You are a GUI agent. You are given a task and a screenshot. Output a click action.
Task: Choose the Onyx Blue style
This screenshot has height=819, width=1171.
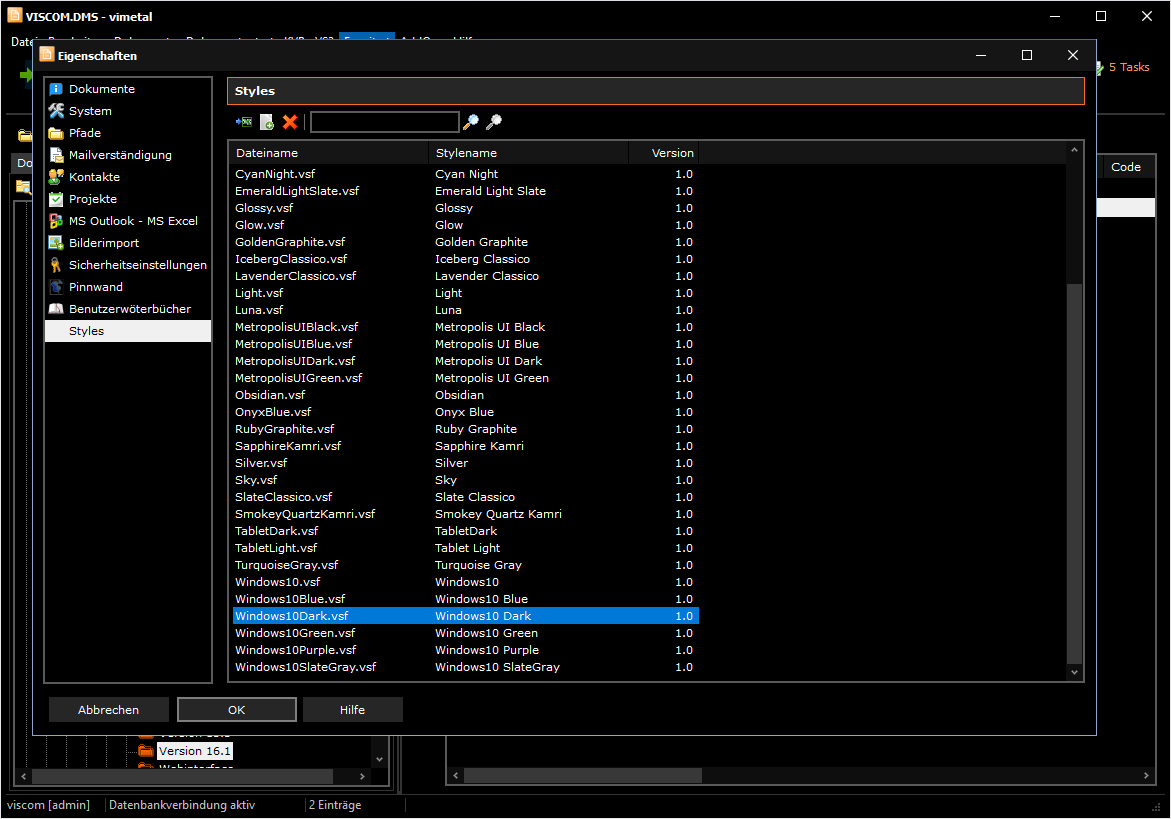[x=464, y=412]
